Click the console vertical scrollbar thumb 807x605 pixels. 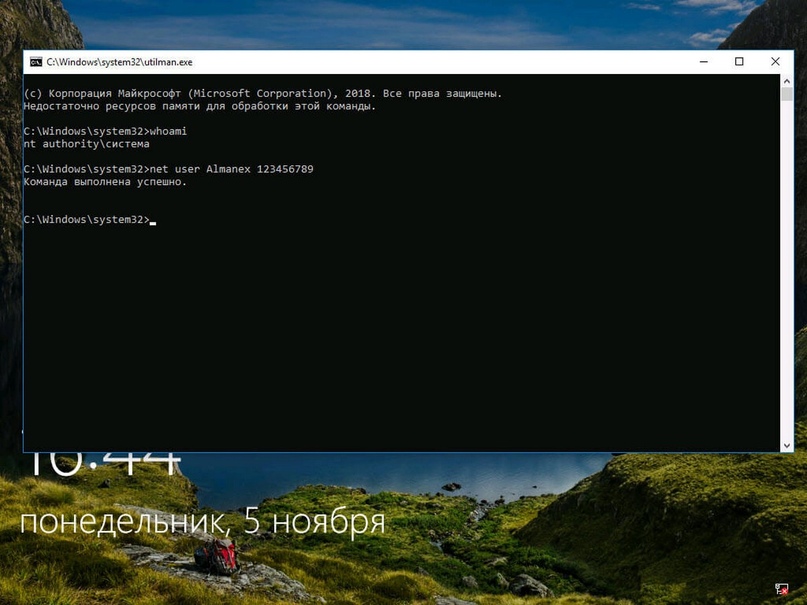pyautogui.click(x=786, y=94)
